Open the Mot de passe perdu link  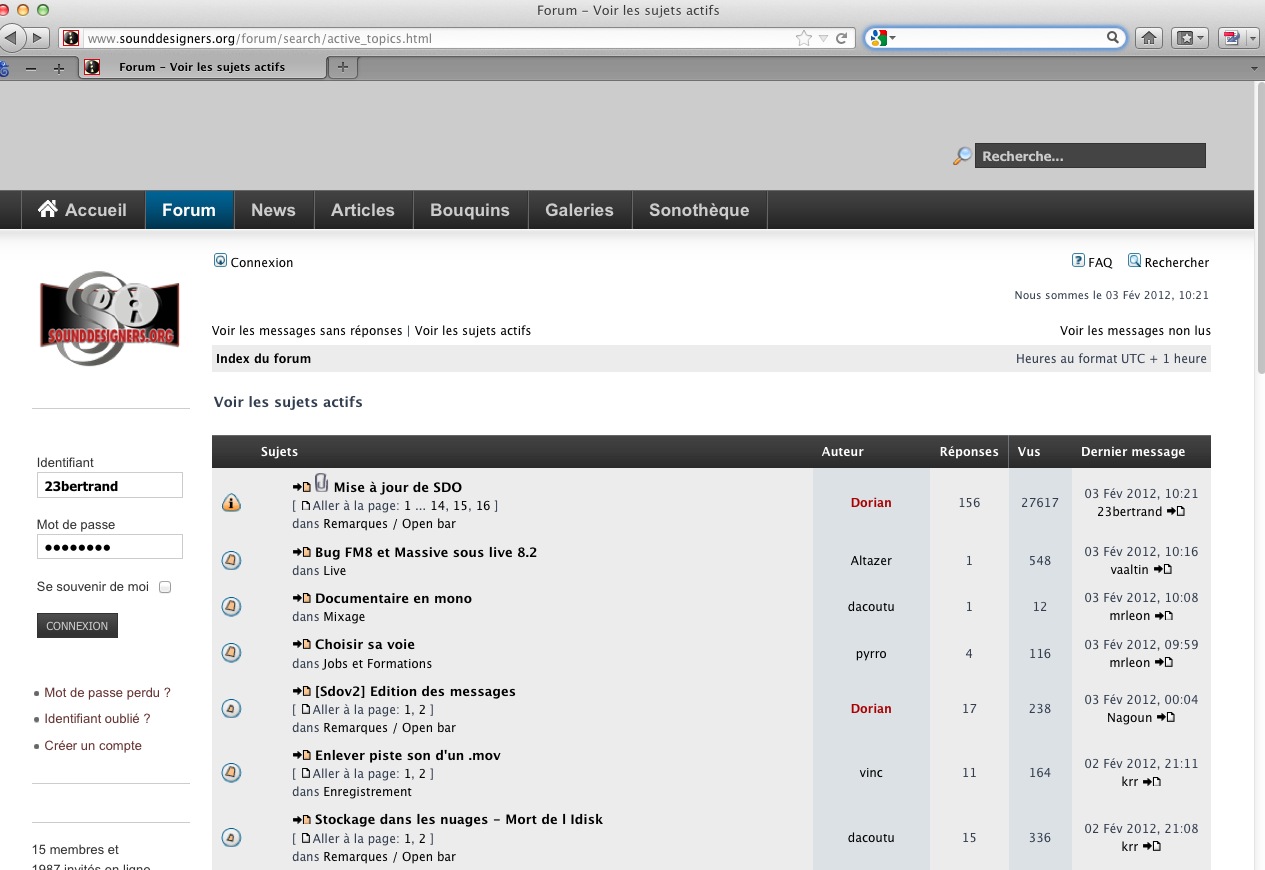(107, 692)
